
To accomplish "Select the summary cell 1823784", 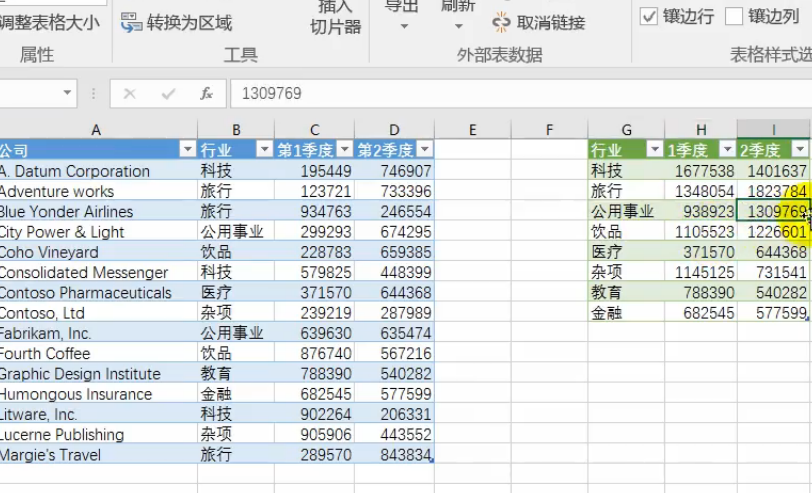I will point(773,191).
